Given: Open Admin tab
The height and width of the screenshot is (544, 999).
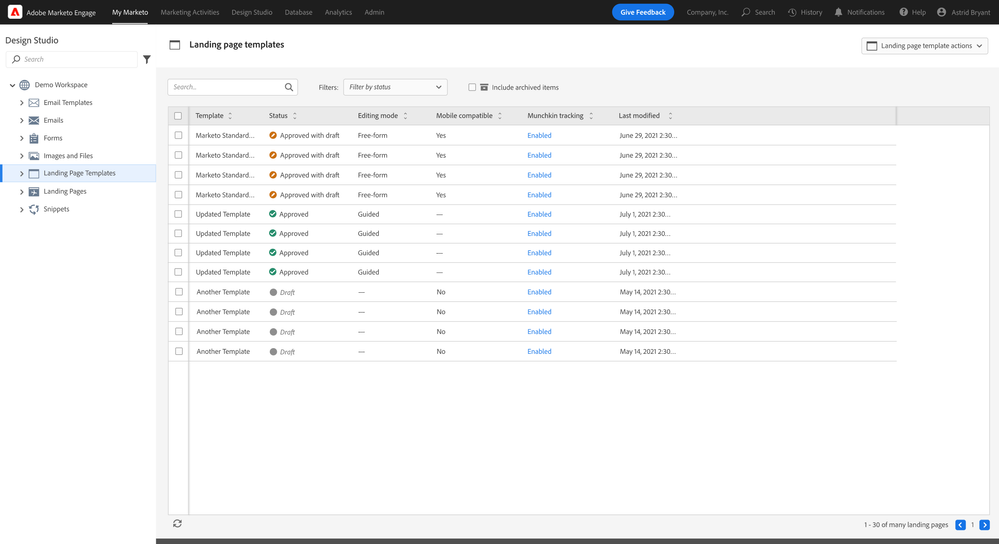Looking at the screenshot, I should pyautogui.click(x=374, y=12).
